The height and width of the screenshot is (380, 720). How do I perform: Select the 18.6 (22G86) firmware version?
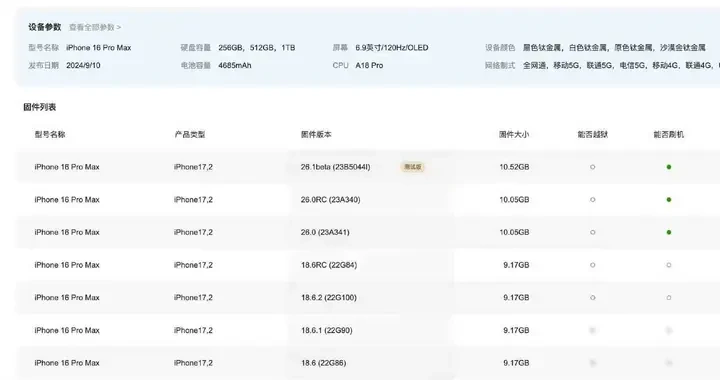click(324, 363)
